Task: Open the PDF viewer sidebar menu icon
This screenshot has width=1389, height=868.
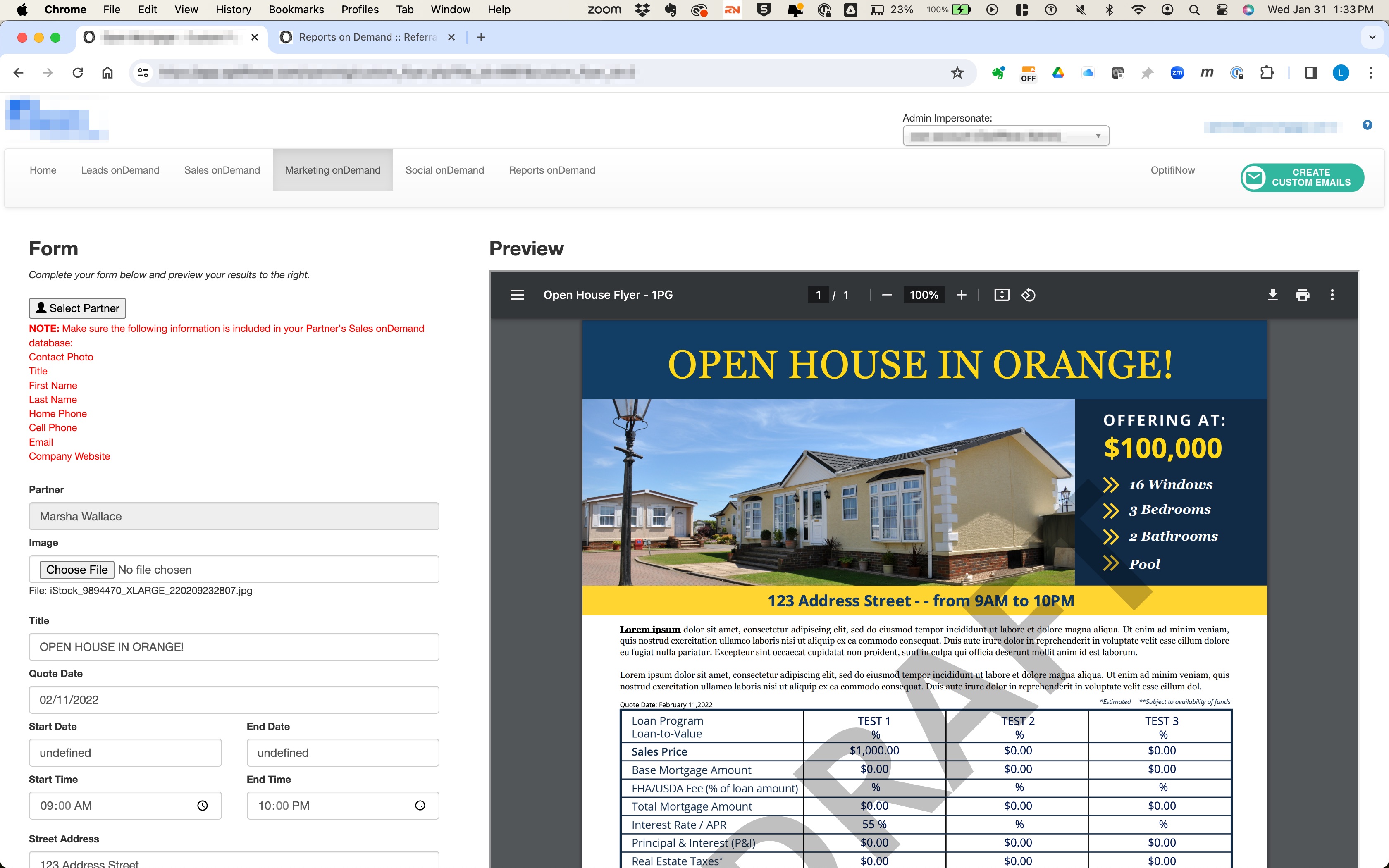Action: [x=517, y=294]
